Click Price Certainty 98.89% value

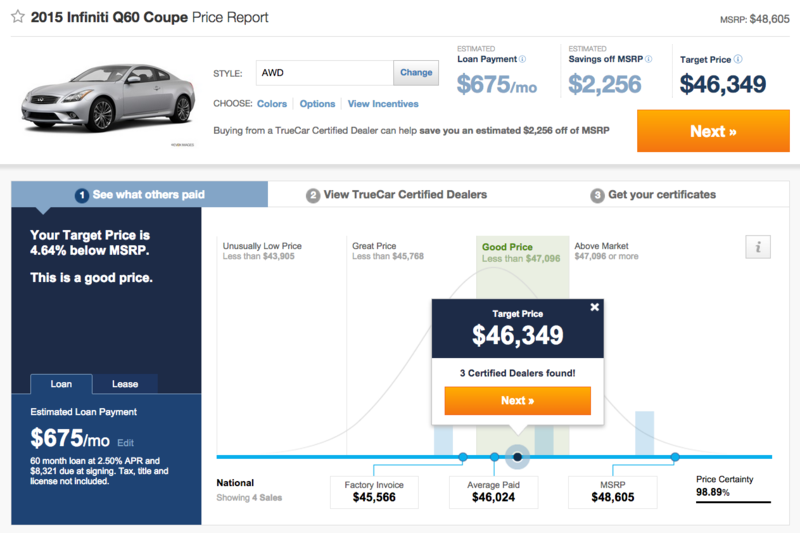point(713,492)
